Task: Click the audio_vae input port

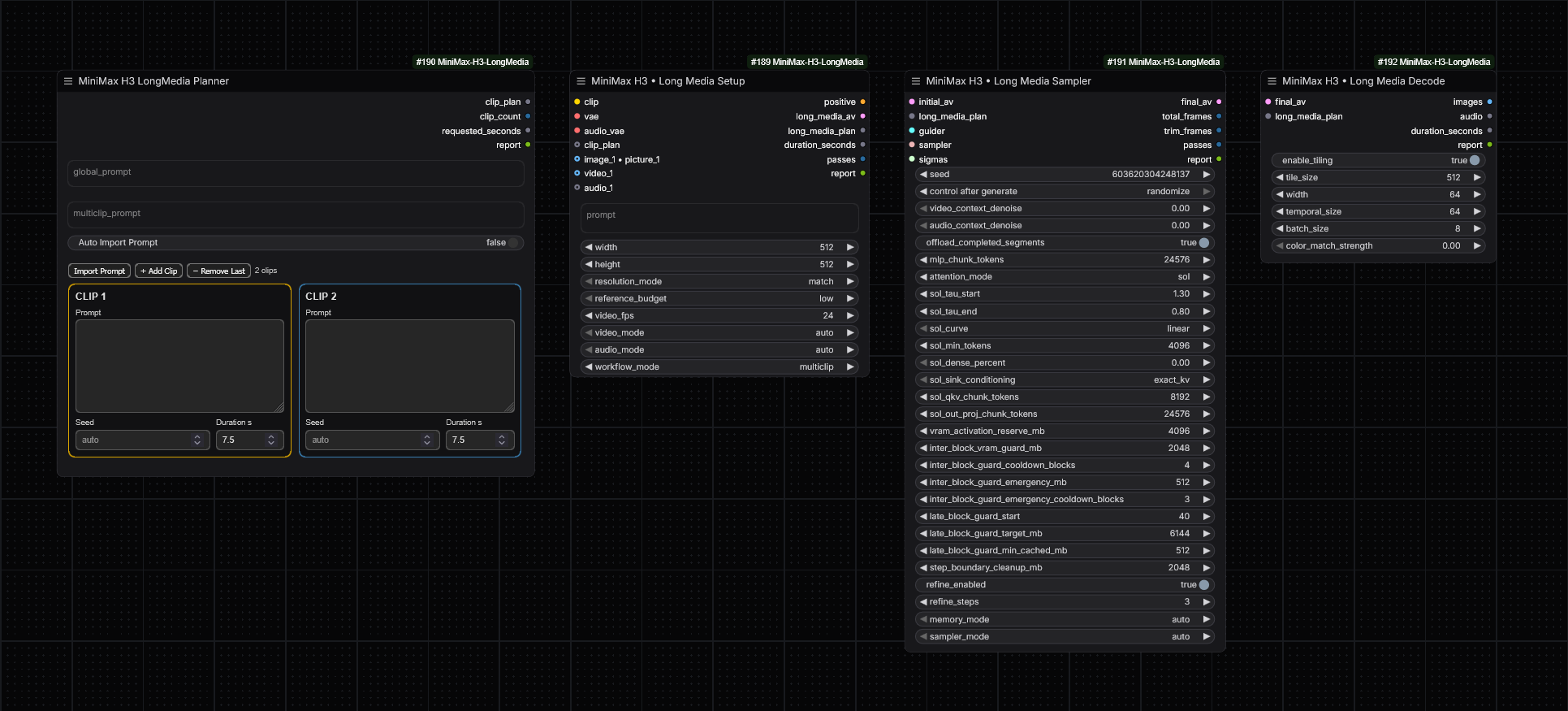Action: pos(577,131)
